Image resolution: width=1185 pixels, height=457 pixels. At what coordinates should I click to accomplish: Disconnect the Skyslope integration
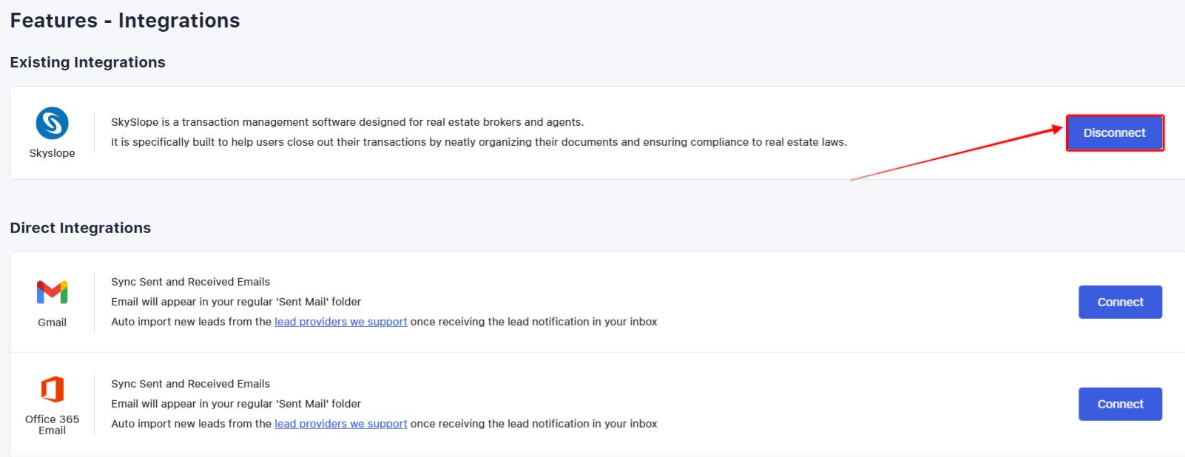coord(1115,133)
